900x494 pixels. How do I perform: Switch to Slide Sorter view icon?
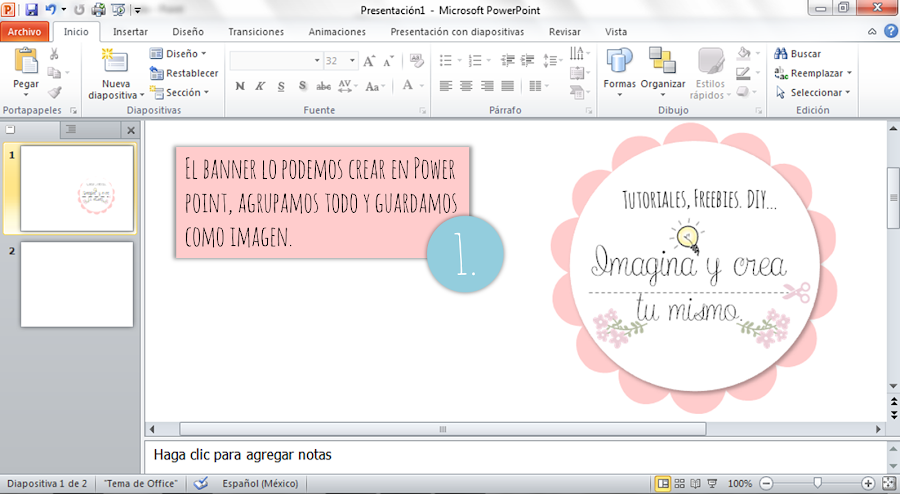[x=680, y=484]
